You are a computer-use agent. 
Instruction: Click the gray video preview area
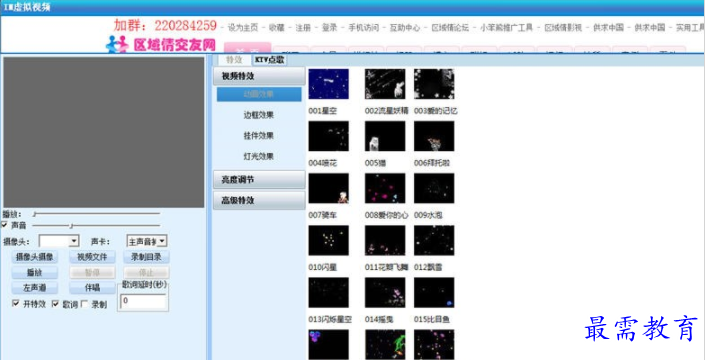(x=104, y=132)
